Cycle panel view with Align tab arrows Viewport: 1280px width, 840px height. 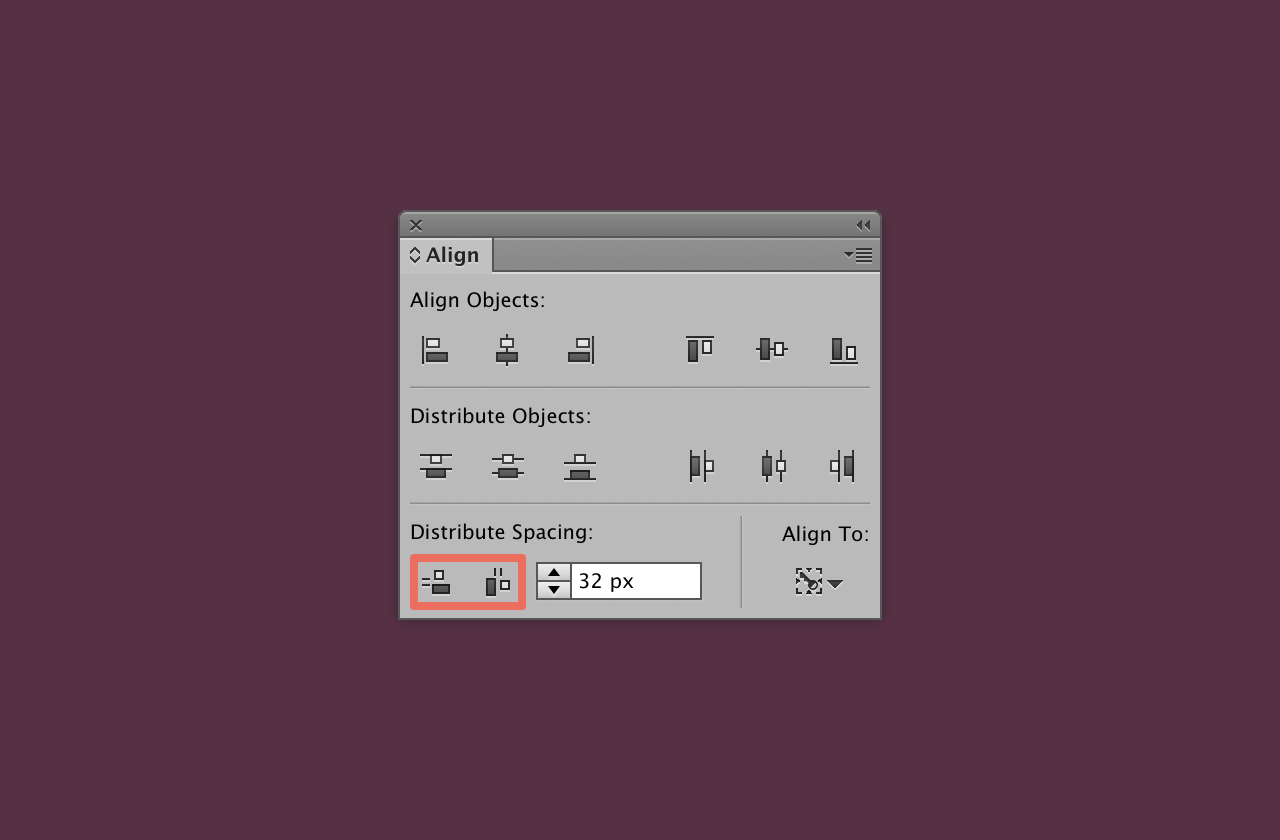point(415,255)
